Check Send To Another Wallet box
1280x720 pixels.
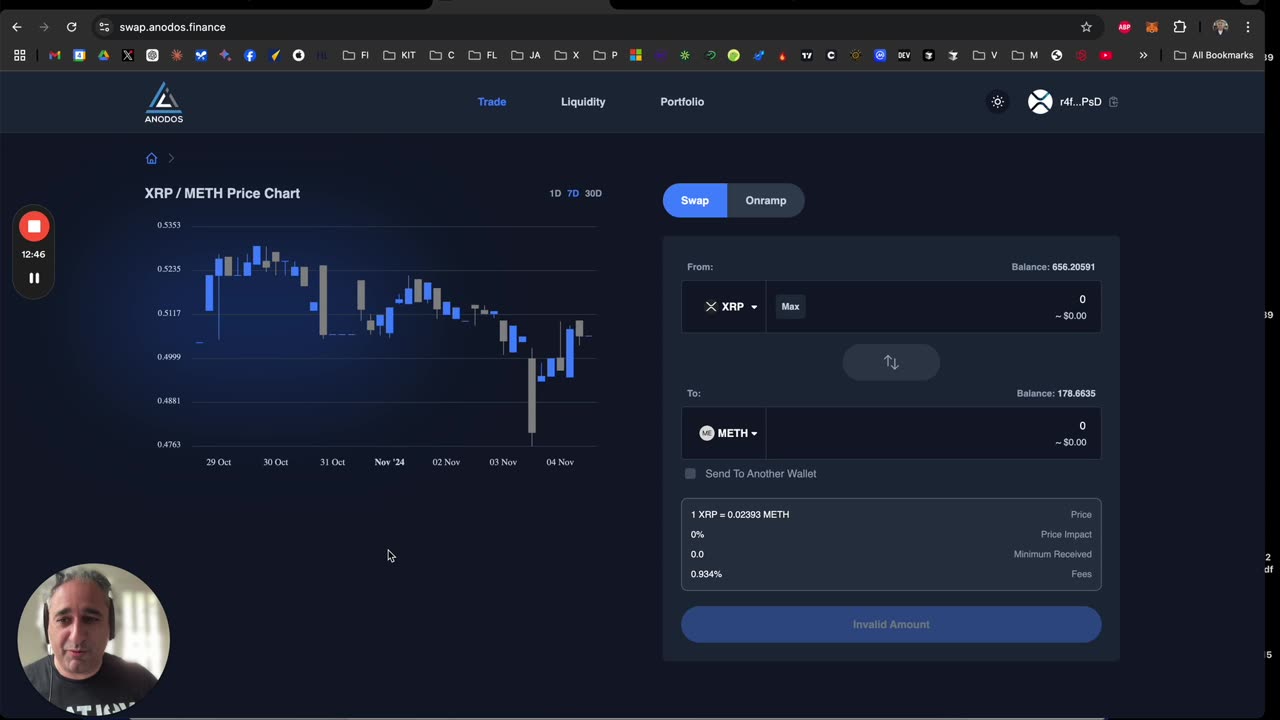pyautogui.click(x=690, y=473)
